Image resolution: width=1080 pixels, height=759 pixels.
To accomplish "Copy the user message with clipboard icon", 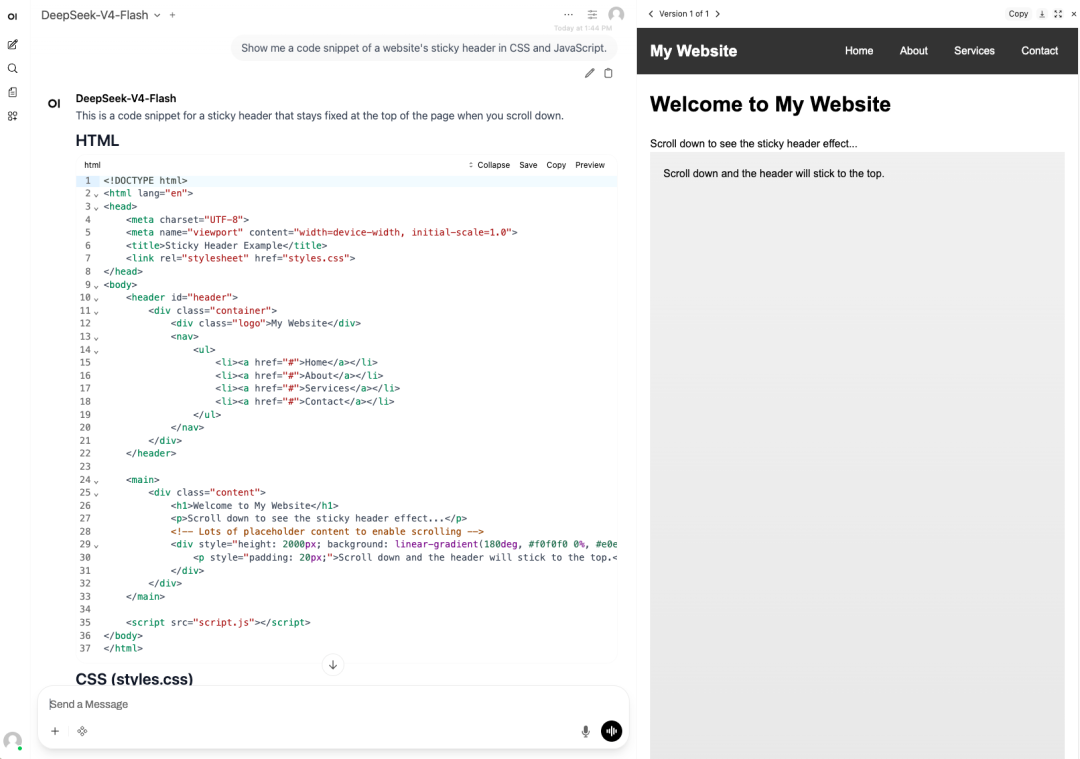I will pyautogui.click(x=608, y=73).
